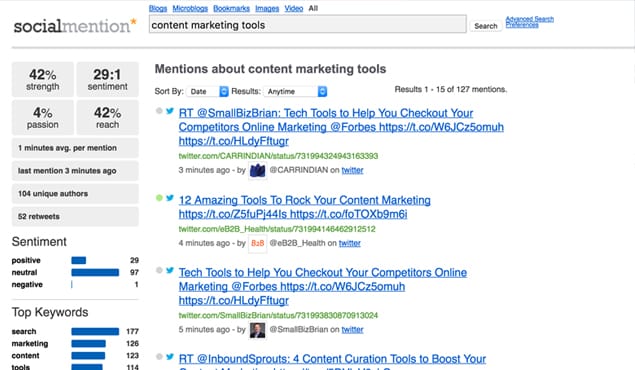Click twitter source link for @eB2B_Health

(349, 243)
